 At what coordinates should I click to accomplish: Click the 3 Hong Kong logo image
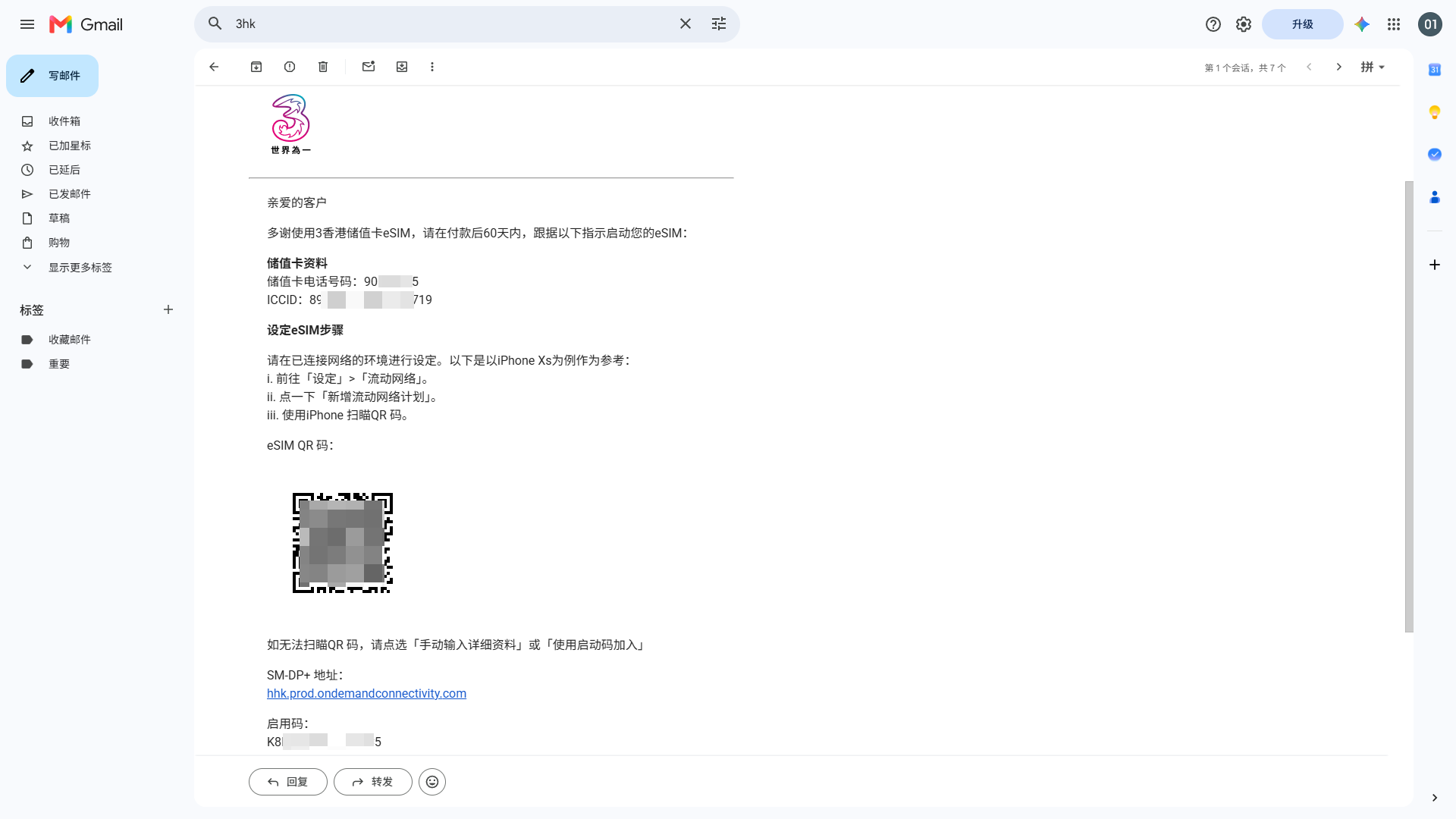point(291,124)
